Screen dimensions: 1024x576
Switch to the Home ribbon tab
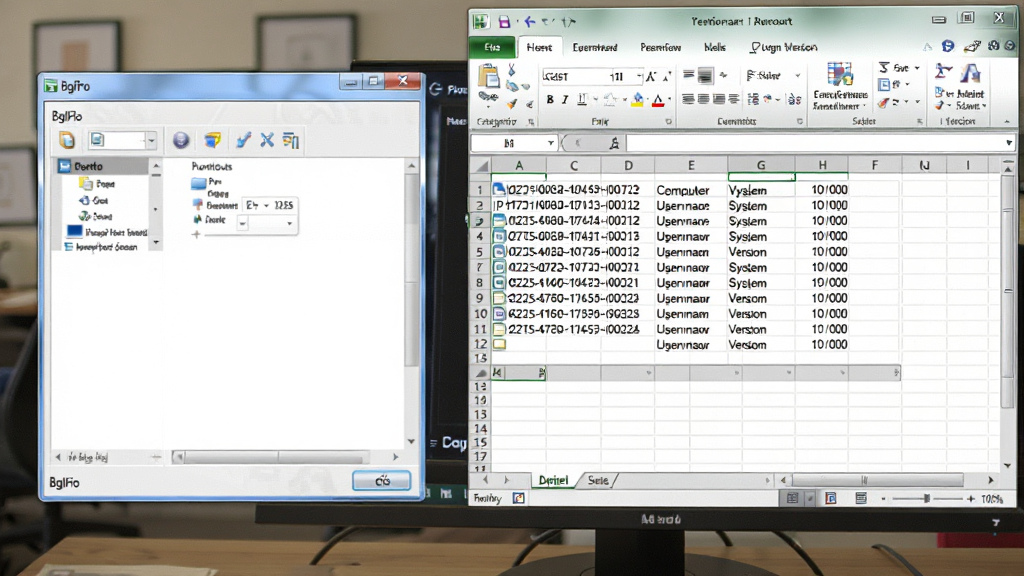[539, 47]
